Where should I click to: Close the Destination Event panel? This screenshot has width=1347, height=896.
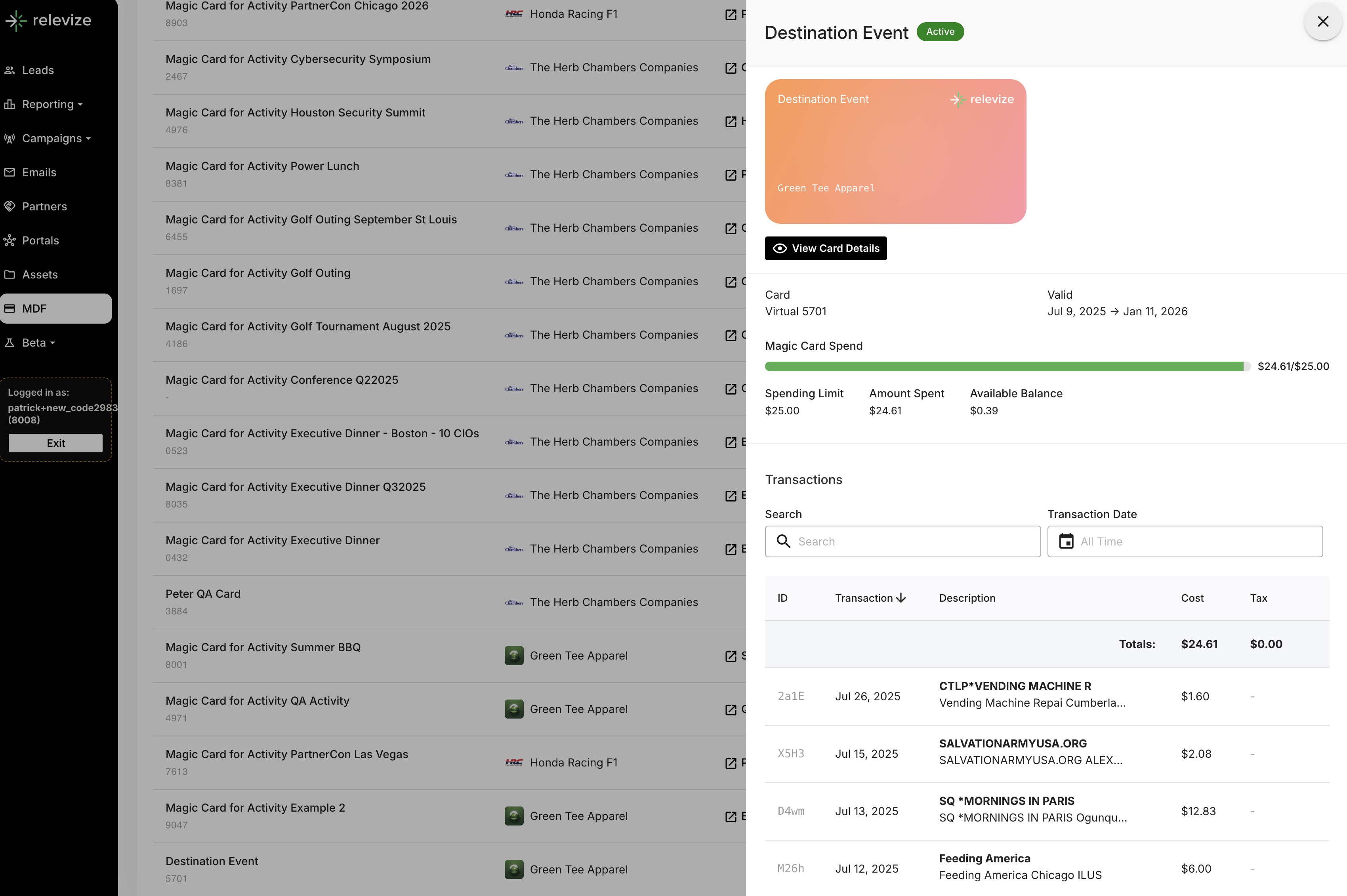(x=1322, y=22)
